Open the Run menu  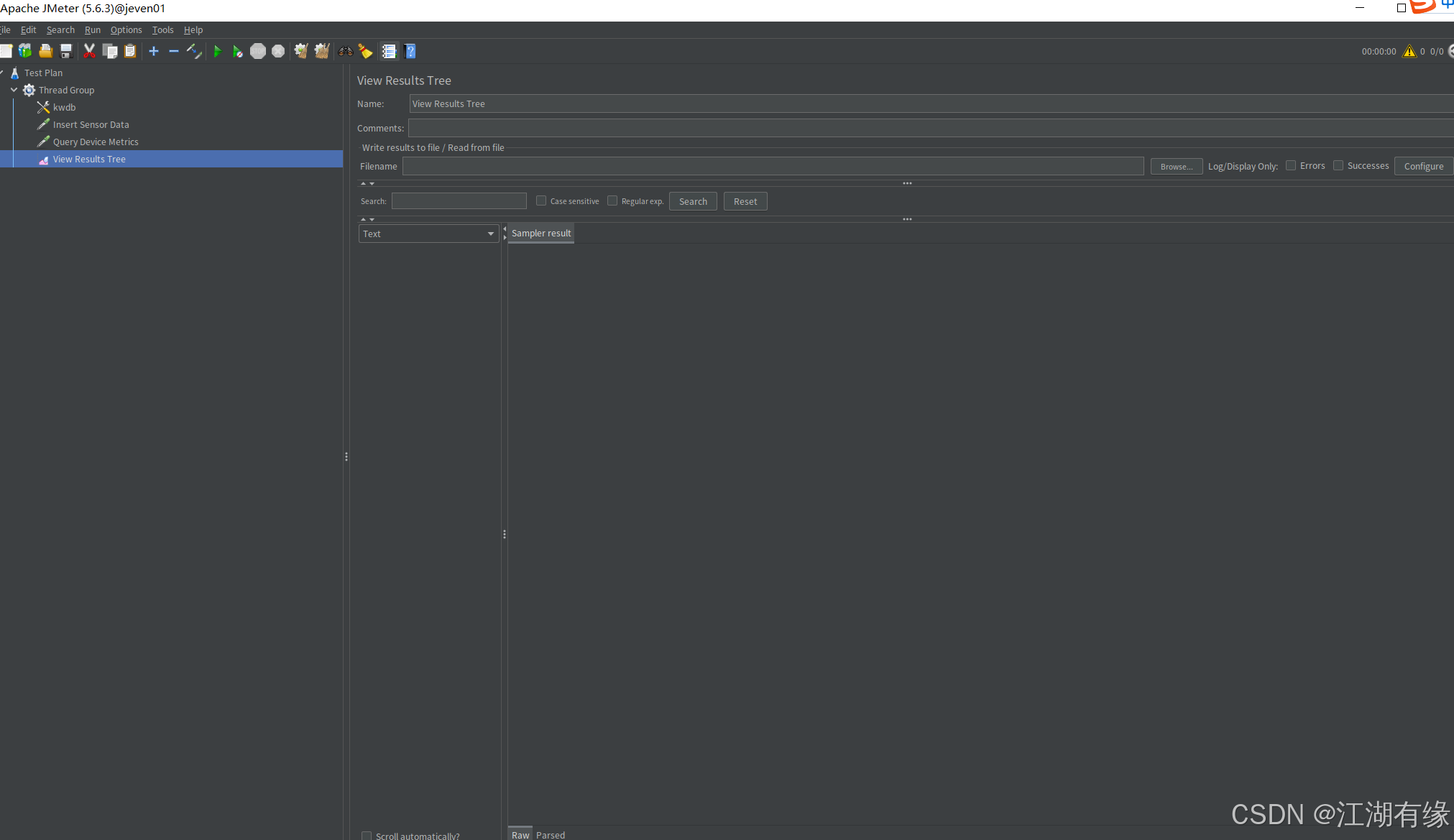(x=92, y=30)
